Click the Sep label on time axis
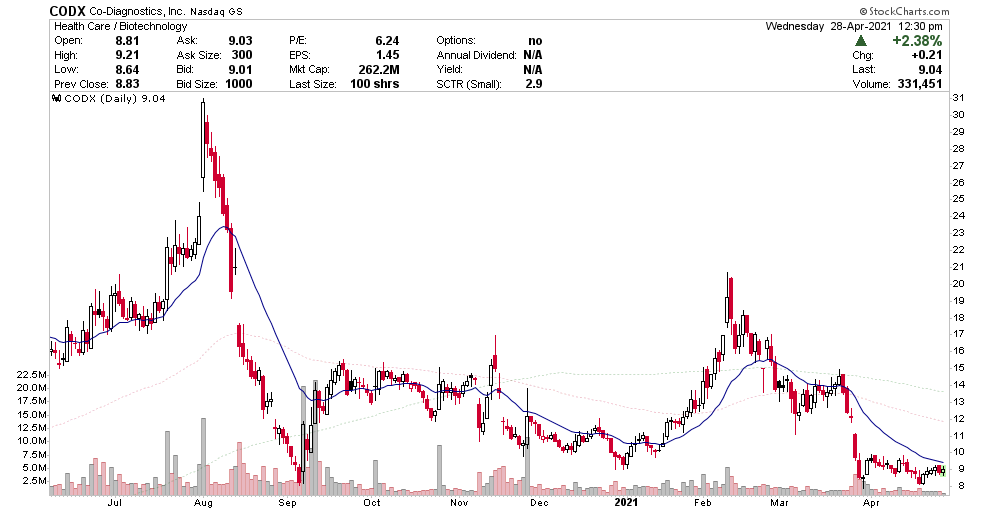This screenshot has height=511, width=990. pos(287,503)
